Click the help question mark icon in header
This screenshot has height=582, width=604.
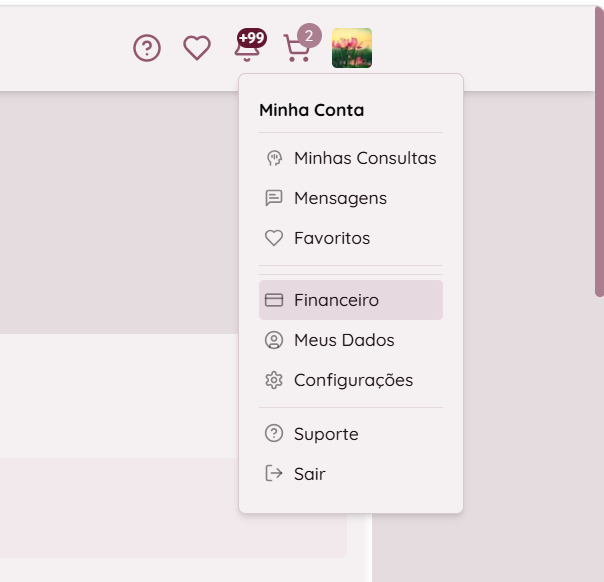click(x=147, y=48)
